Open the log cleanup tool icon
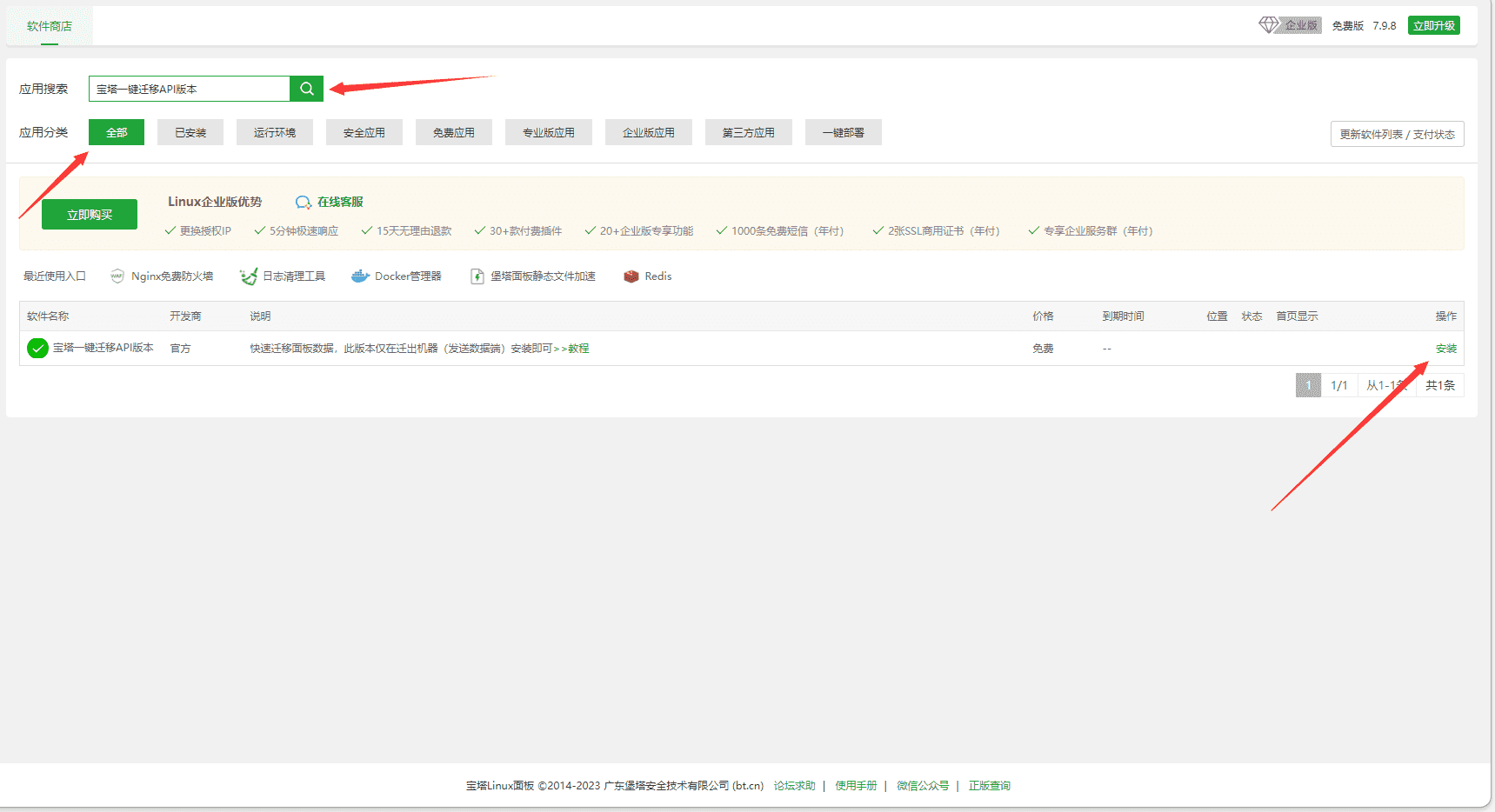The width and height of the screenshot is (1495, 812). (x=249, y=276)
